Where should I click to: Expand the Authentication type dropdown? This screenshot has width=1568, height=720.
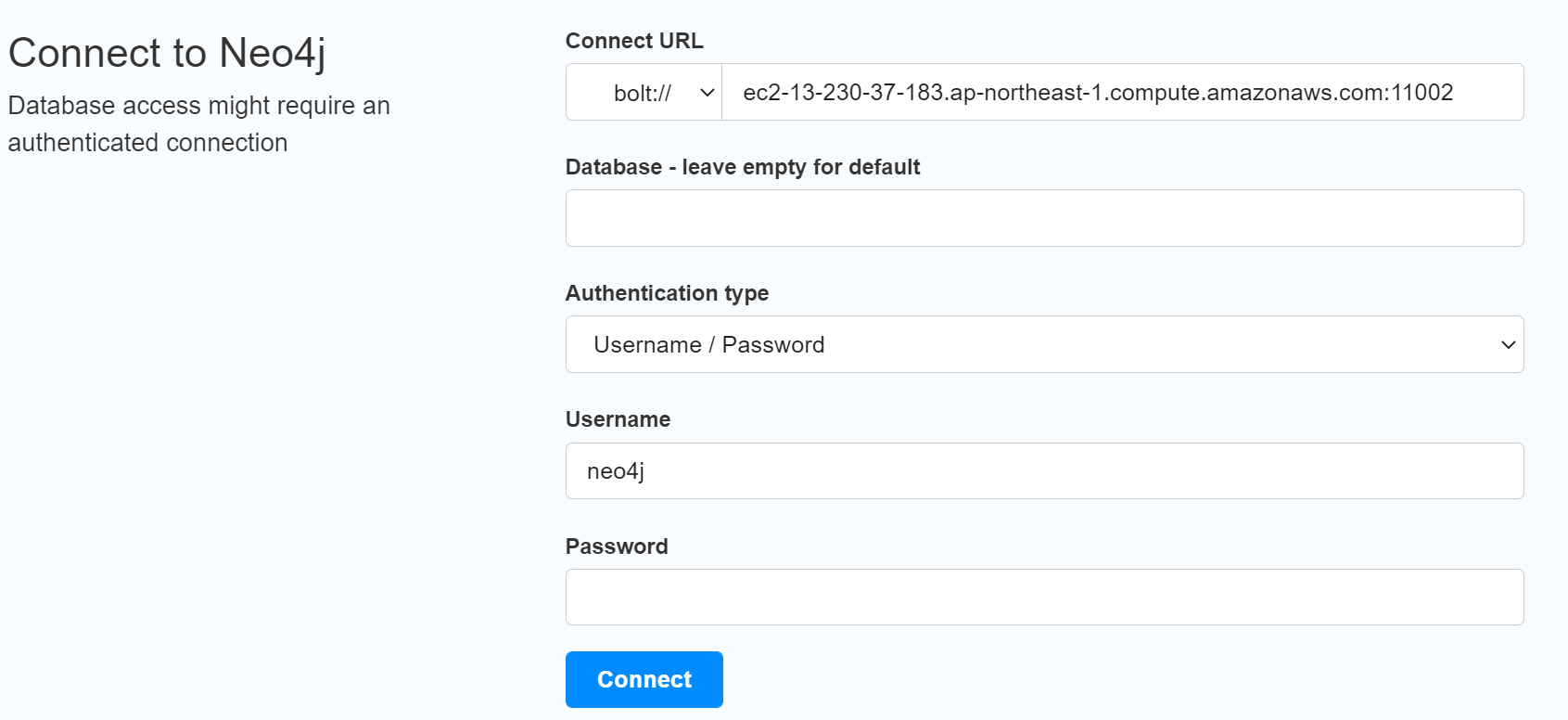(1044, 344)
